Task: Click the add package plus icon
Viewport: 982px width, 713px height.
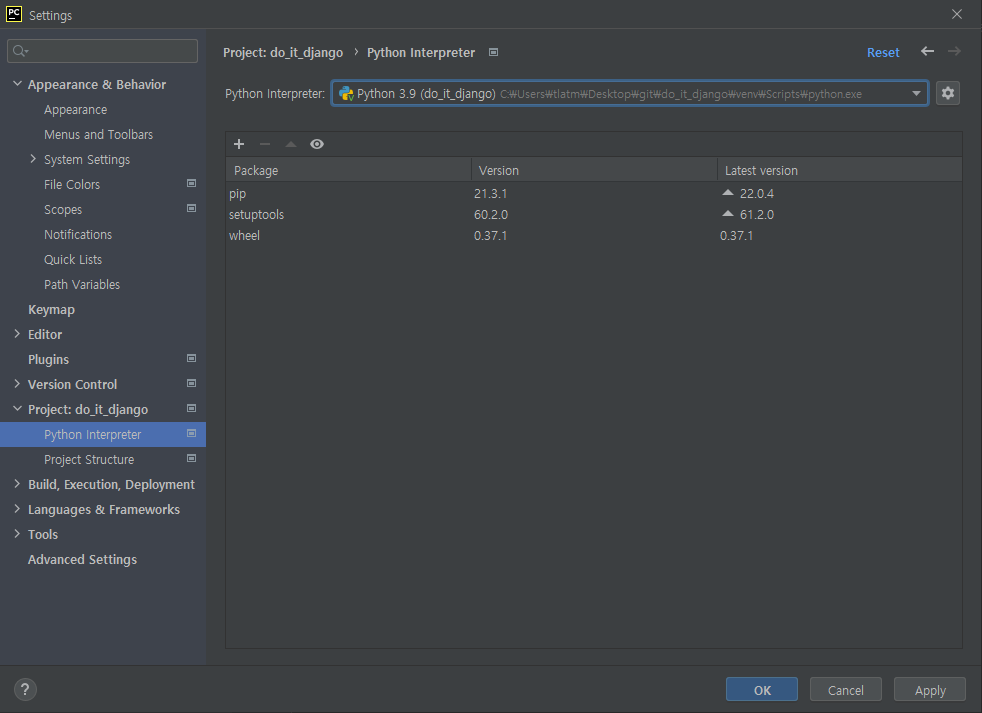Action: (239, 144)
